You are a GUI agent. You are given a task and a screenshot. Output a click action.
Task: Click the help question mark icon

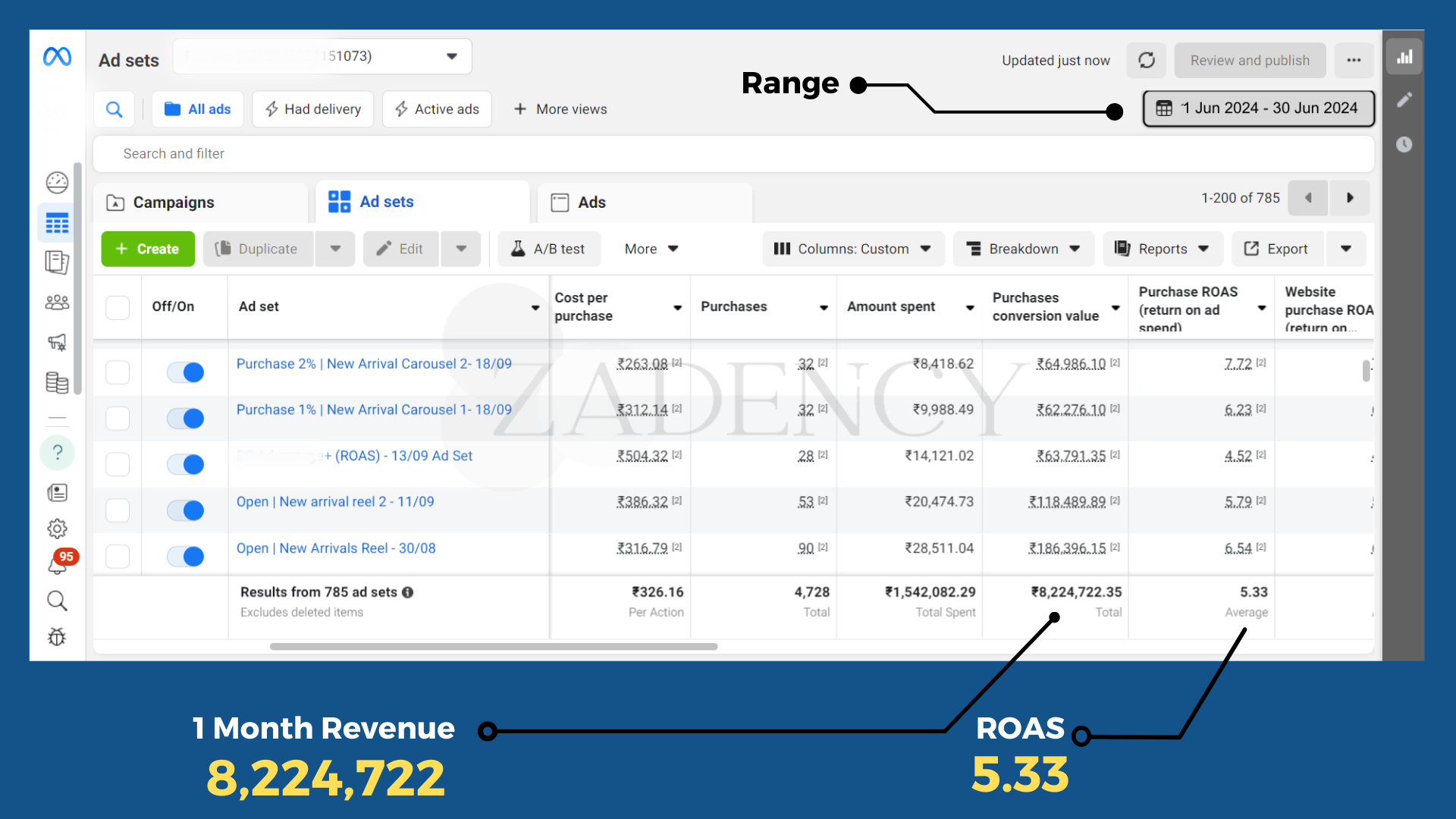click(x=58, y=453)
